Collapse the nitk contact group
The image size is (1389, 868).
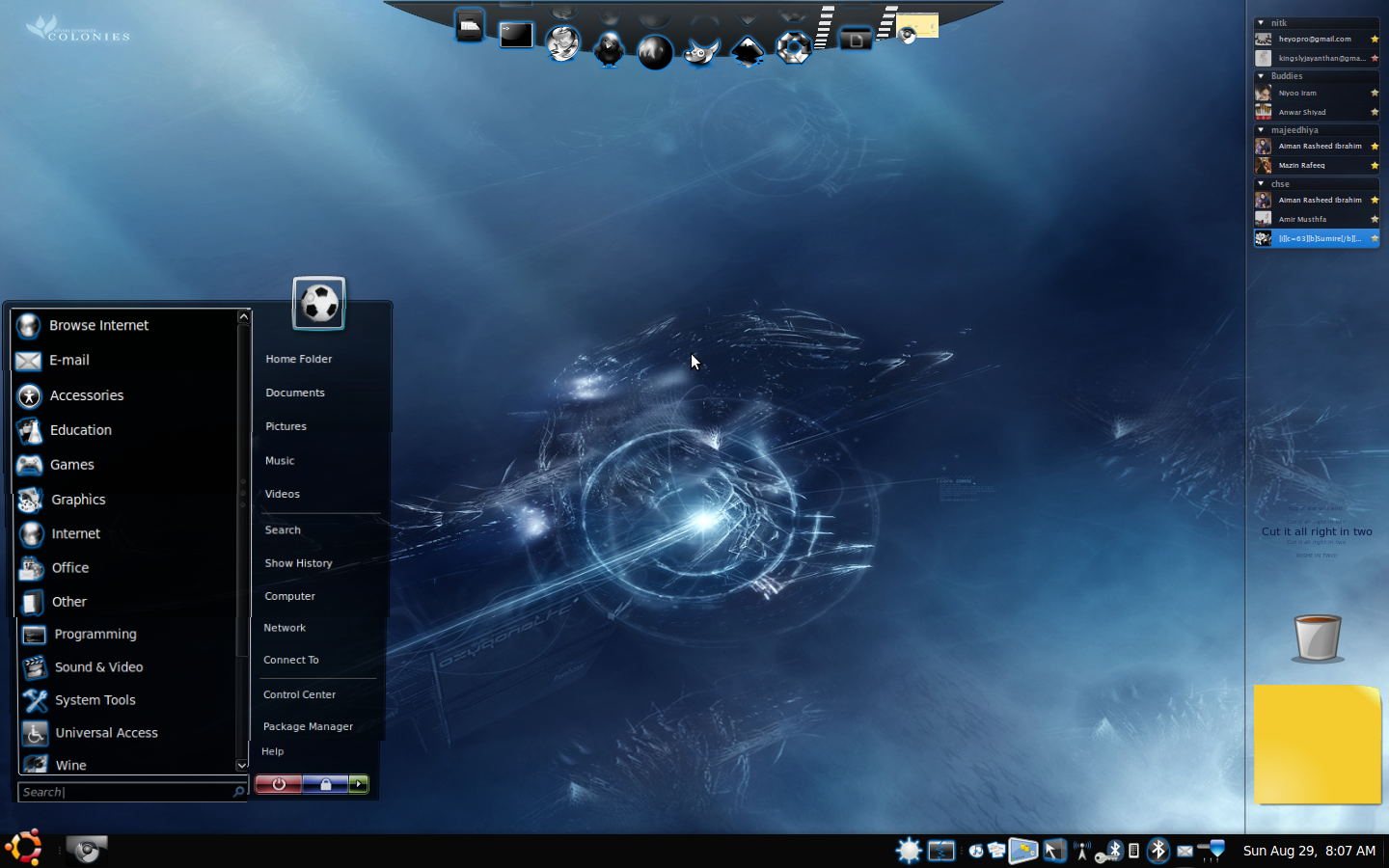tap(1261, 22)
